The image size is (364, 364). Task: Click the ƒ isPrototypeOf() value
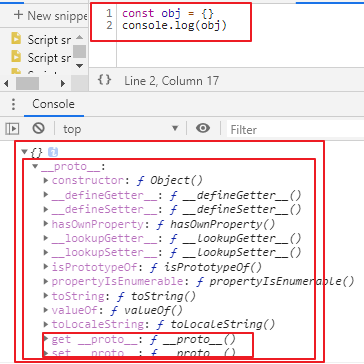point(206,267)
